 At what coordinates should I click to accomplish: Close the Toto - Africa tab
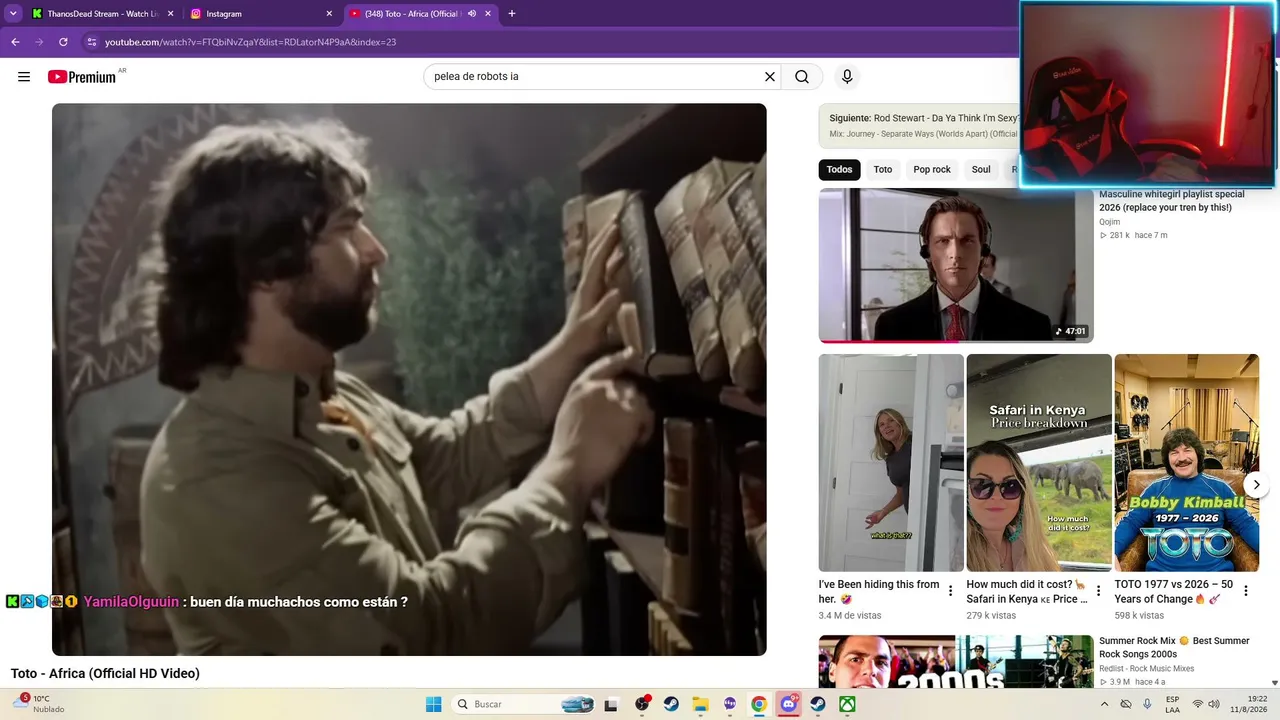(488, 14)
